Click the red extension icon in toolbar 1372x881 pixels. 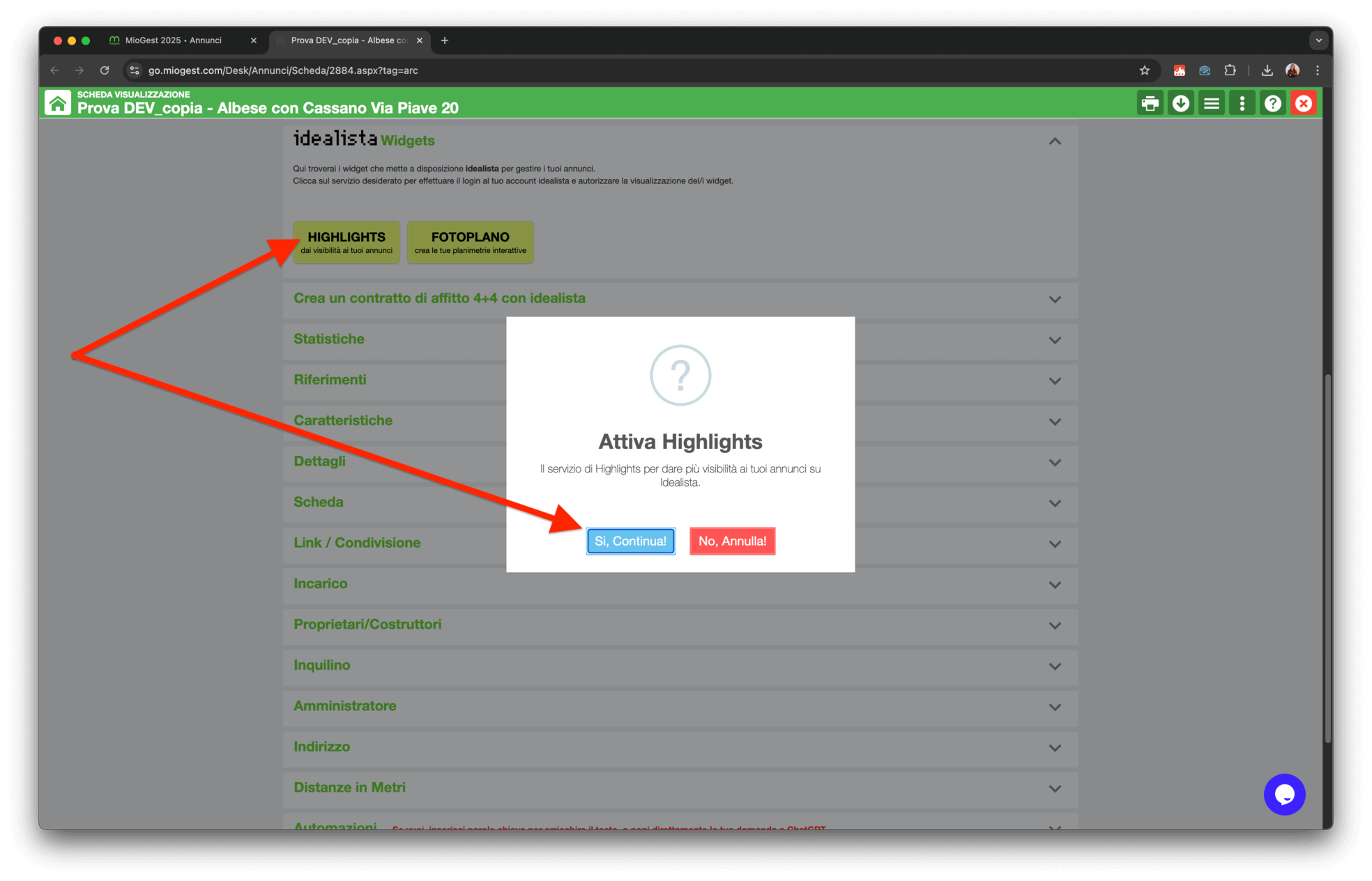pos(1179,70)
